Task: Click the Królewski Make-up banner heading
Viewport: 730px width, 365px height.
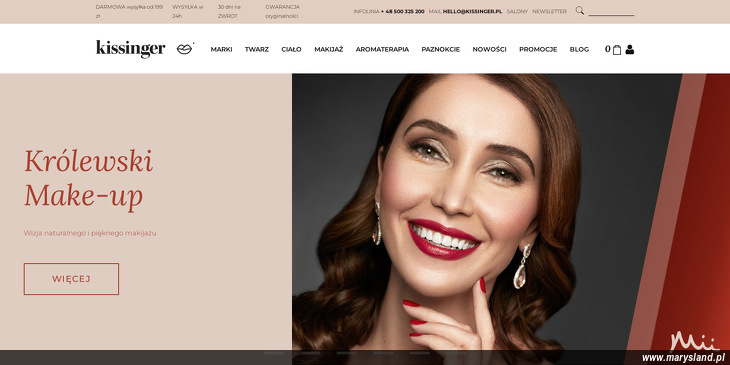Action: pos(88,179)
